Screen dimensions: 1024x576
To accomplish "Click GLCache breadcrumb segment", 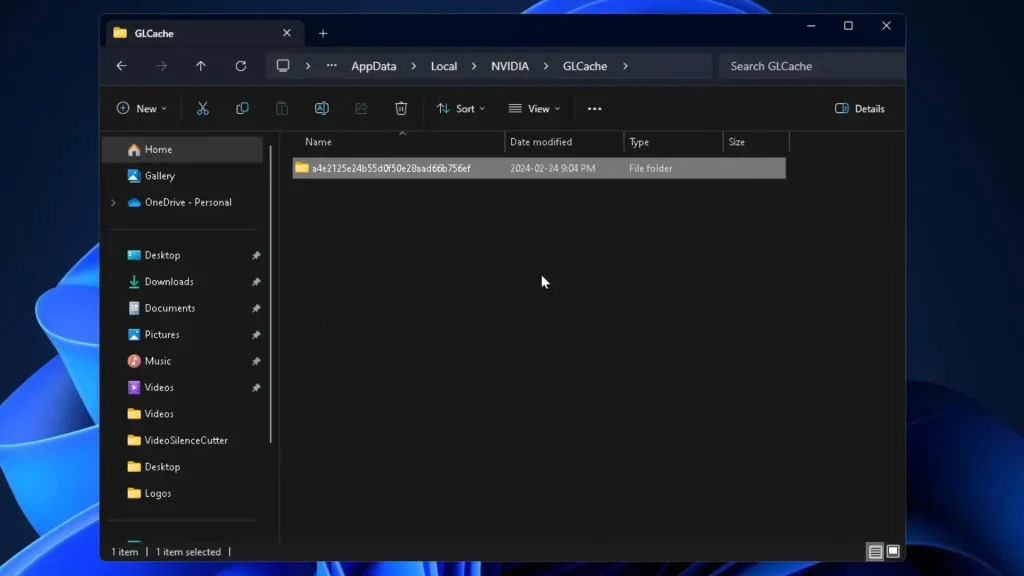I will tap(585, 66).
